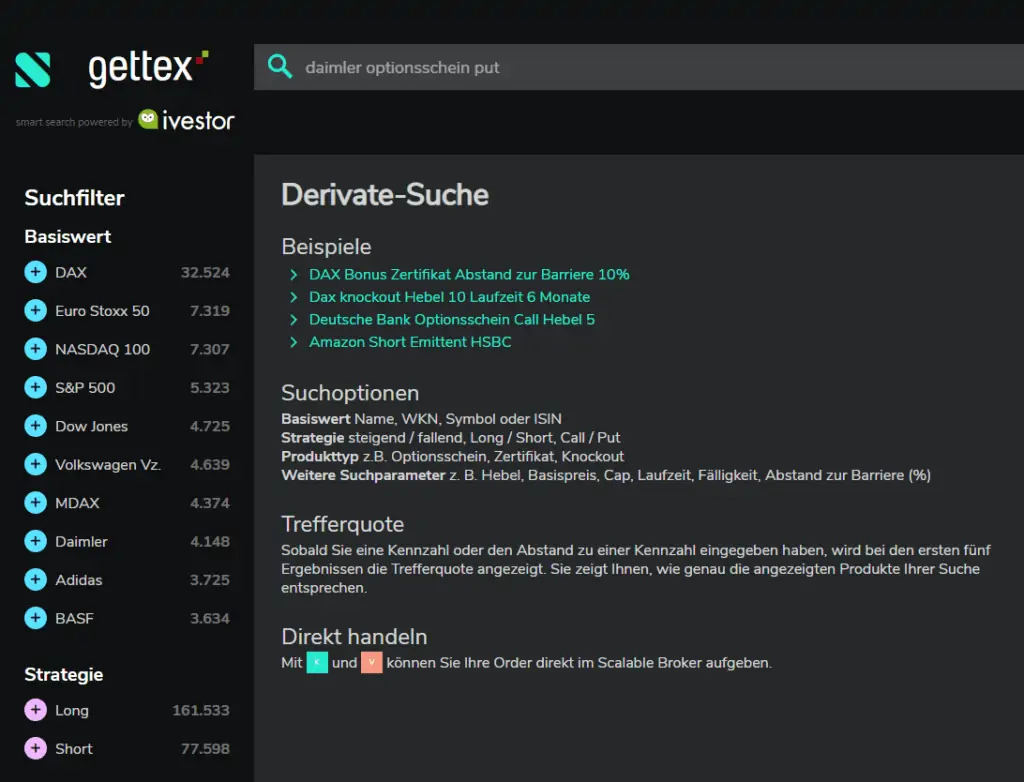Add Daimler filter plus icon
This screenshot has height=782, width=1024.
[x=35, y=541]
